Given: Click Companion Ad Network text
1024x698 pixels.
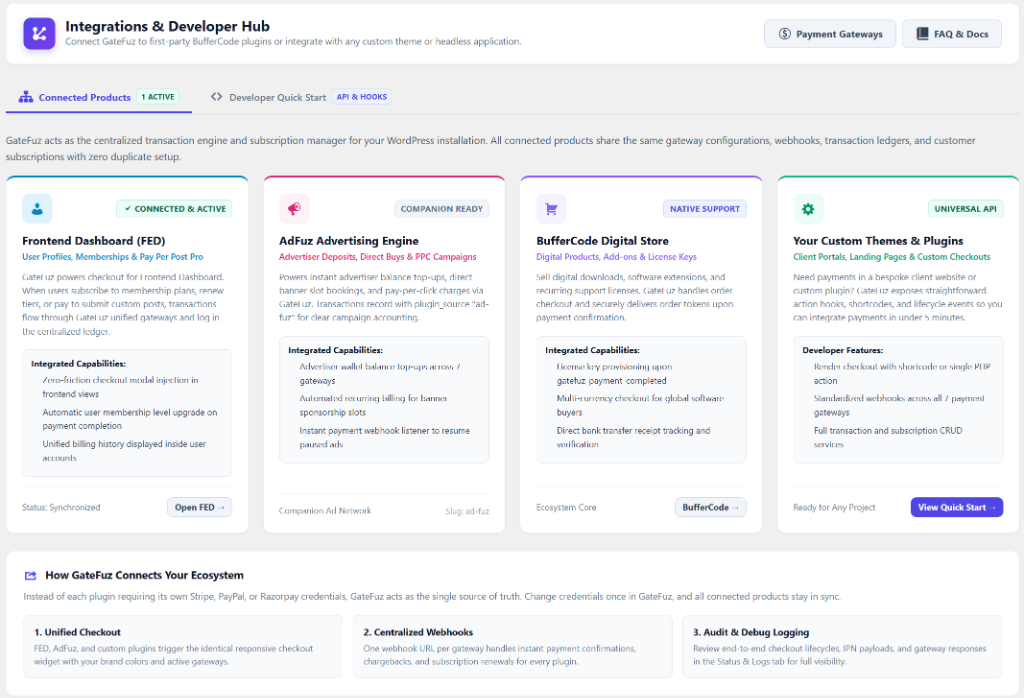Looking at the screenshot, I should (325, 511).
